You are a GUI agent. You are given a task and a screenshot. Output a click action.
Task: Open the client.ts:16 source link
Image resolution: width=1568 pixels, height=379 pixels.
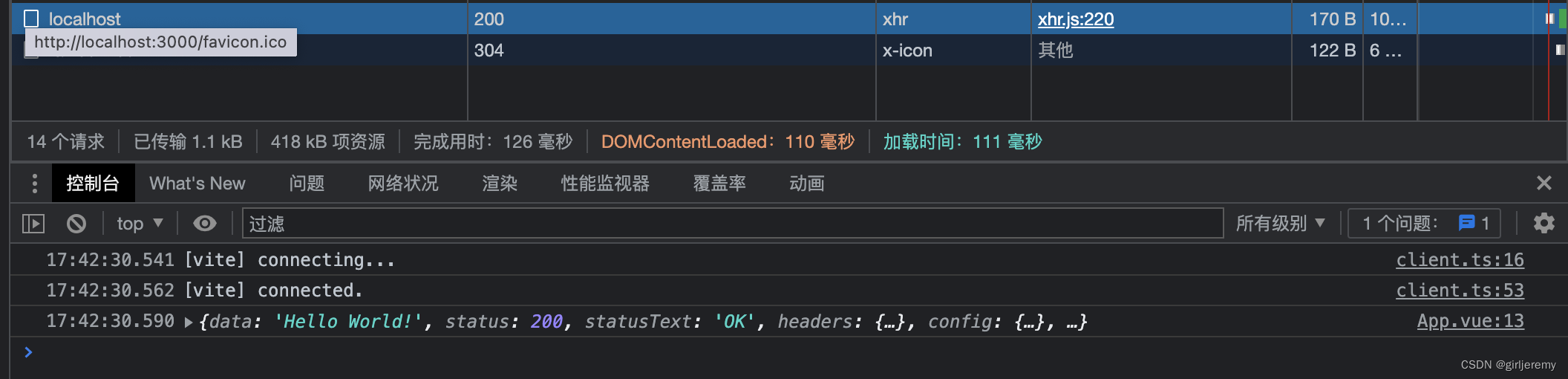click(1460, 259)
